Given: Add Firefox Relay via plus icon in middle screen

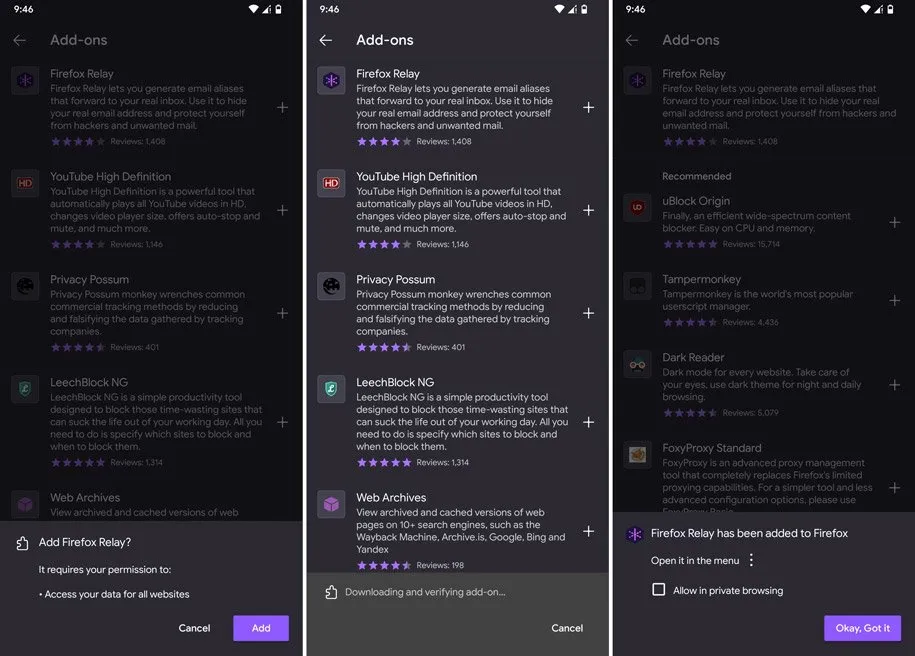Looking at the screenshot, I should 588,107.
